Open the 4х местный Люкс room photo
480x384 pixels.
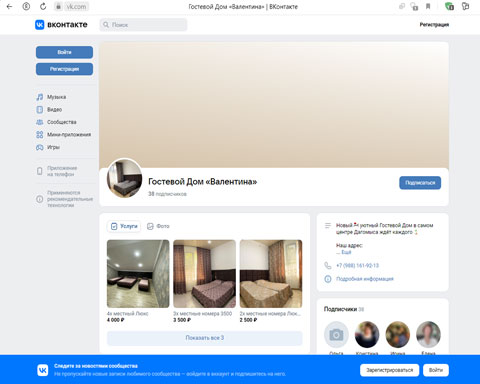click(138, 274)
